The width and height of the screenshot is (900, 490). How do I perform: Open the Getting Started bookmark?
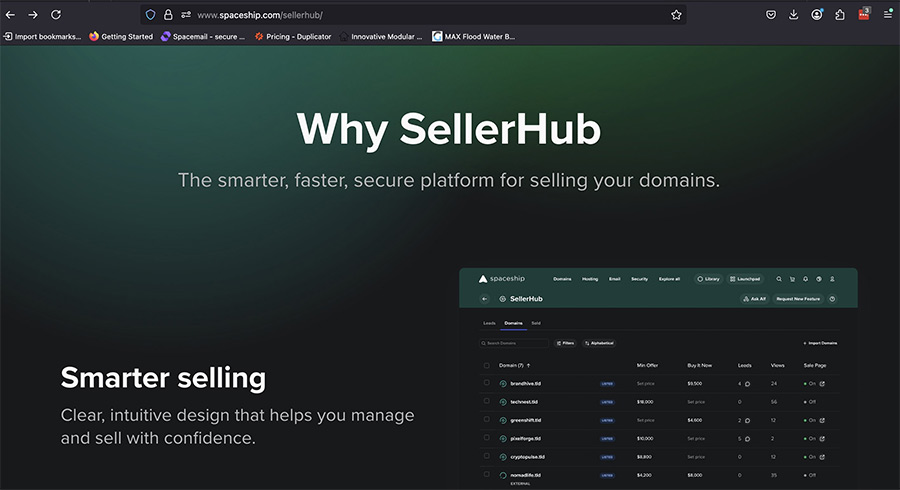(121, 37)
